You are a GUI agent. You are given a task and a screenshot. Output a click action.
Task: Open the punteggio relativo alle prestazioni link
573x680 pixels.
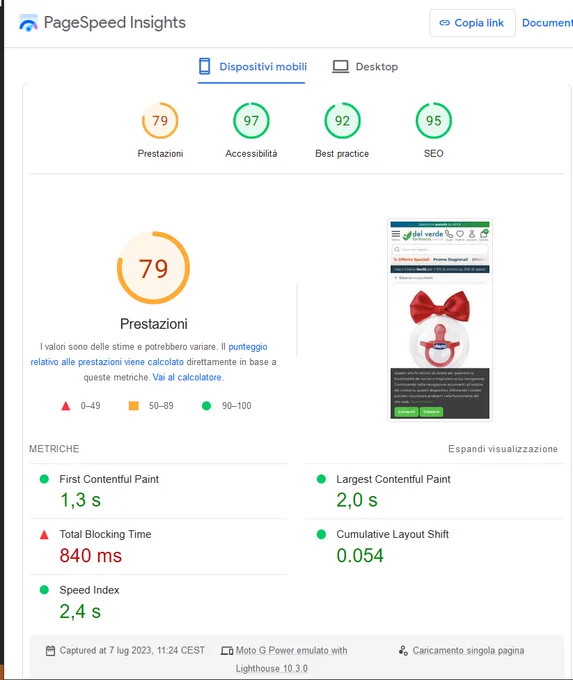point(149,354)
